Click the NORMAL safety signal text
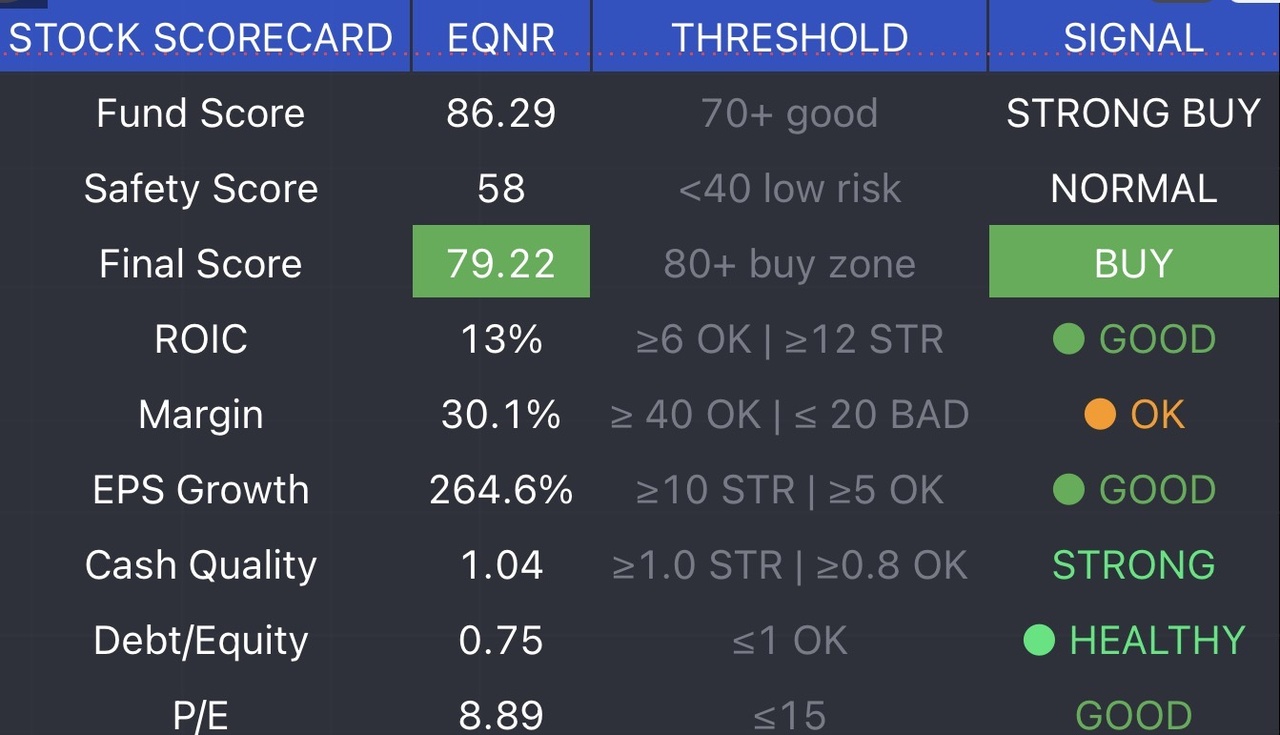1280x735 pixels. (x=1134, y=188)
